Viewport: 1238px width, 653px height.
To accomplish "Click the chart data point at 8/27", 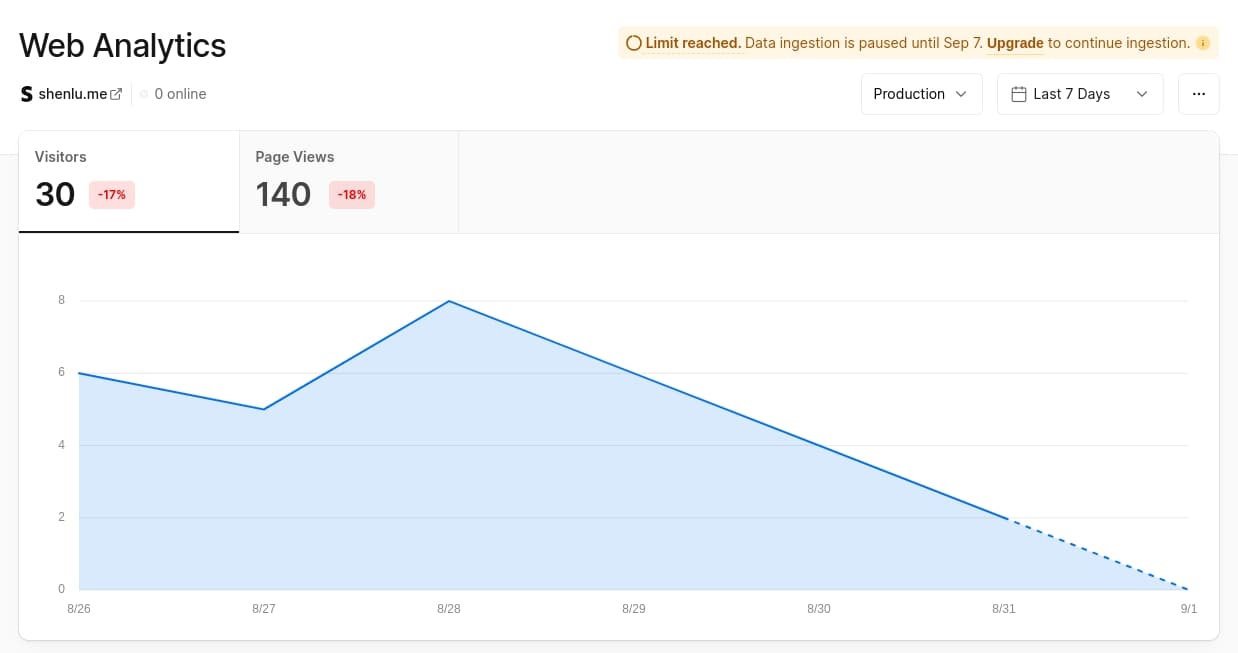I will [264, 409].
